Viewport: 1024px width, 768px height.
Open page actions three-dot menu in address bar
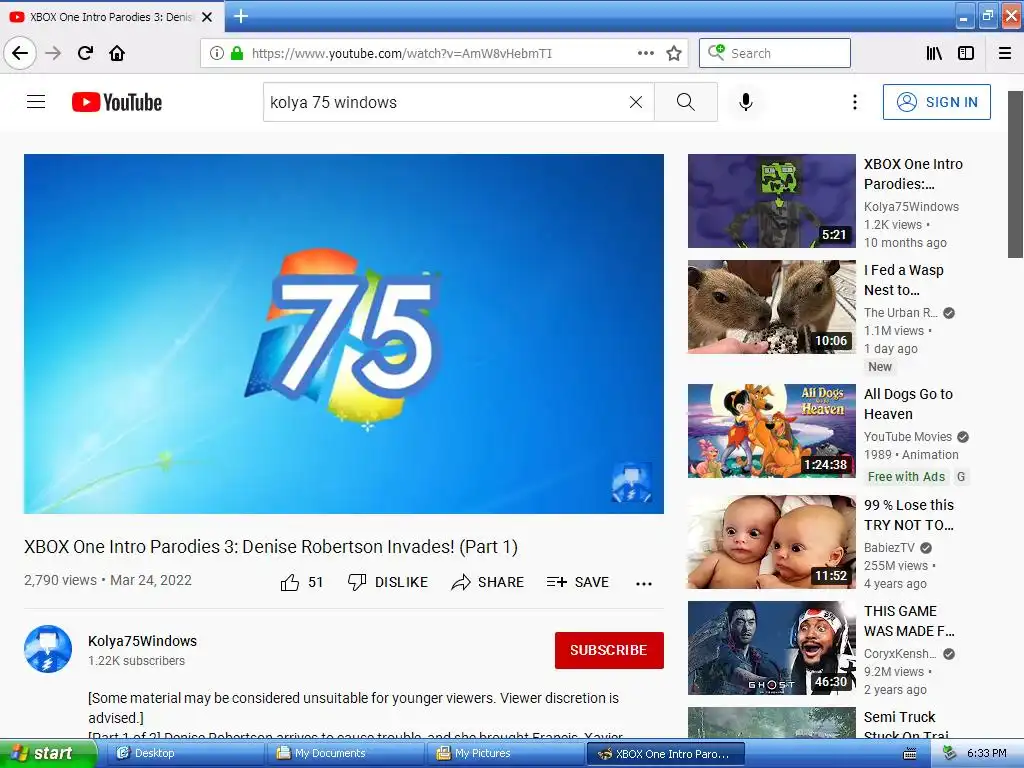[x=645, y=53]
